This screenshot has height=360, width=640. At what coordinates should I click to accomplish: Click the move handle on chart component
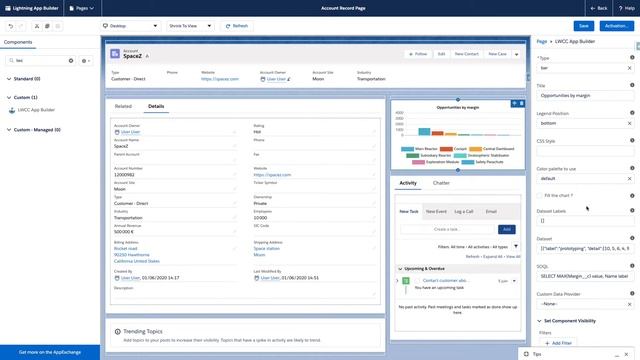514,104
